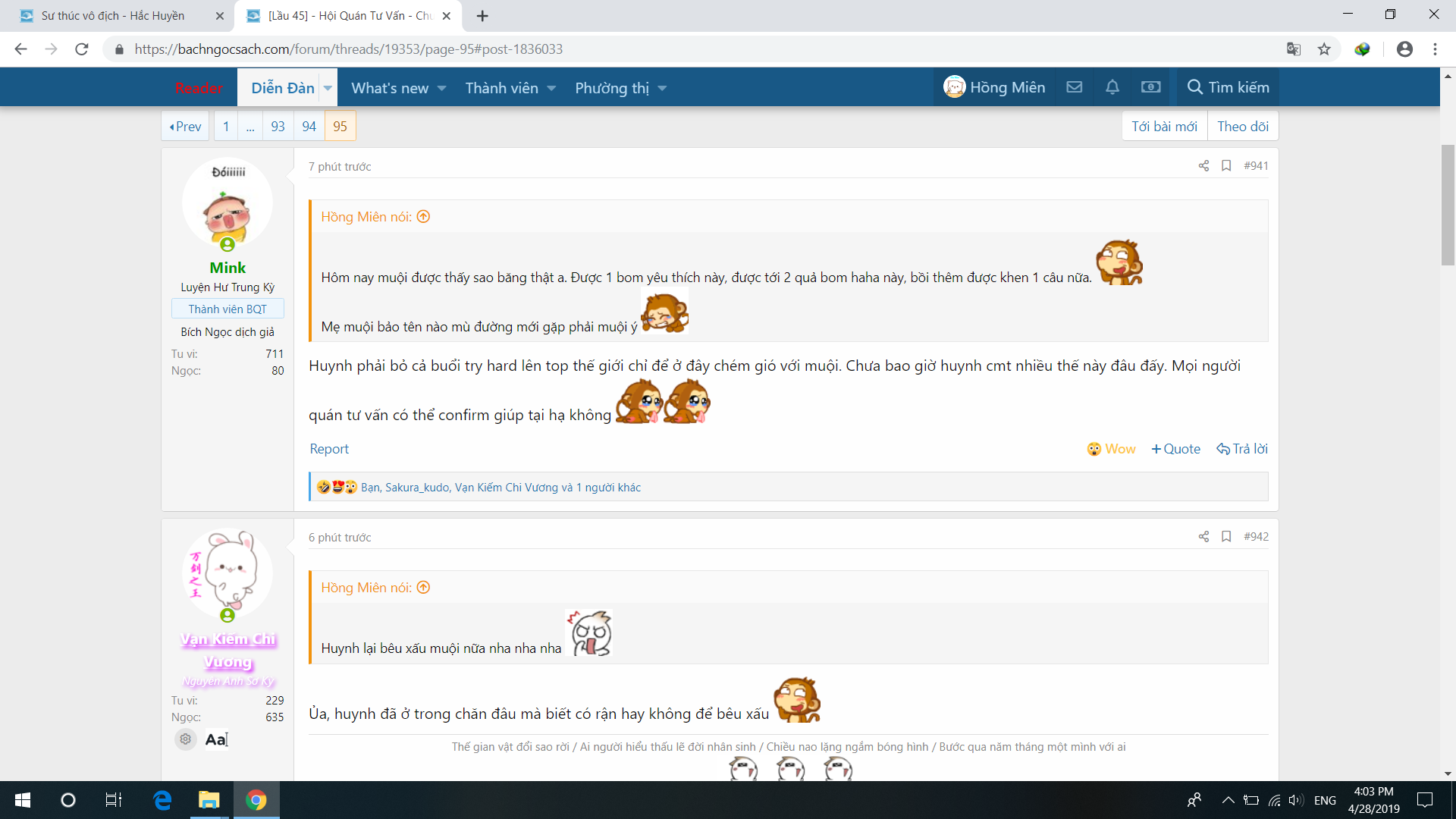Share post #941 via share icon
The image size is (1456, 819).
pos(1203,166)
